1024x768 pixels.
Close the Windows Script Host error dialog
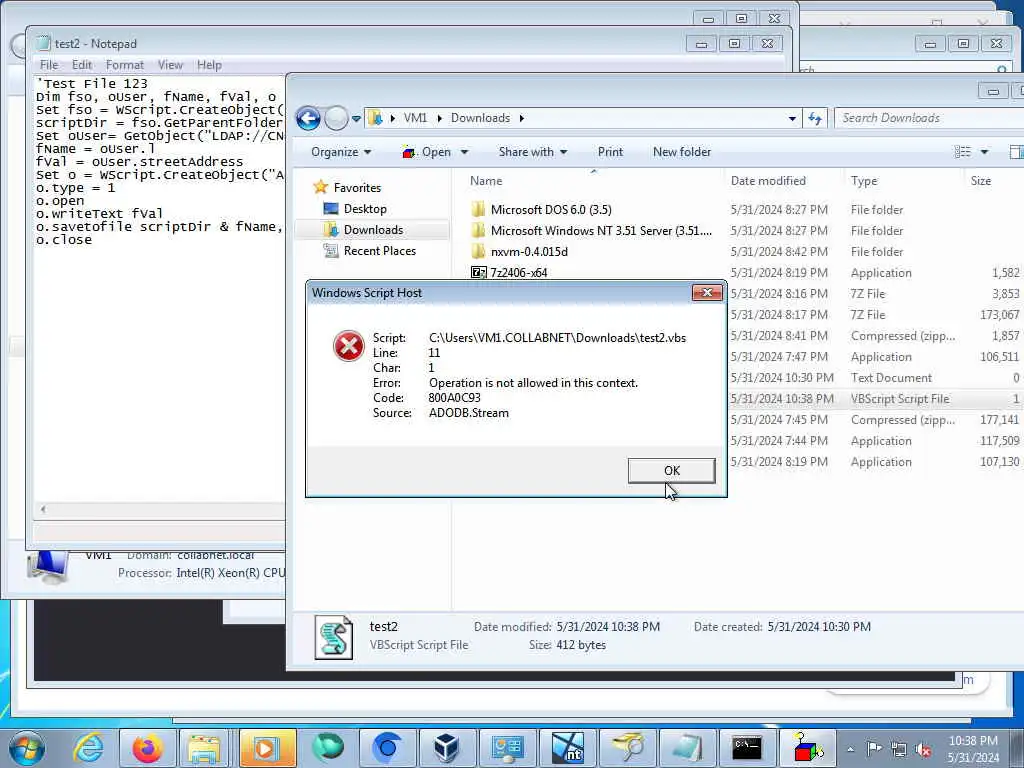[707, 293]
